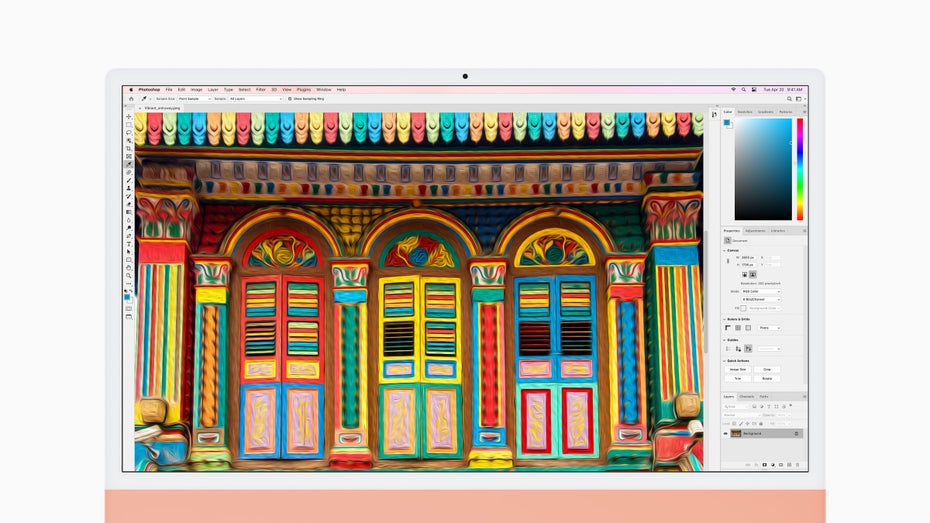This screenshot has height=523, width=930.
Task: Click the rainbow hue slider
Action: click(x=799, y=170)
